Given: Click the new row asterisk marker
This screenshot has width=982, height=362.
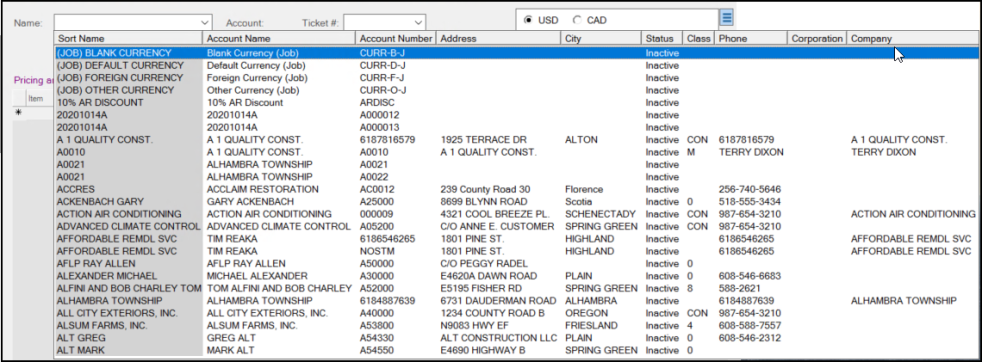Looking at the screenshot, I should pos(18,113).
